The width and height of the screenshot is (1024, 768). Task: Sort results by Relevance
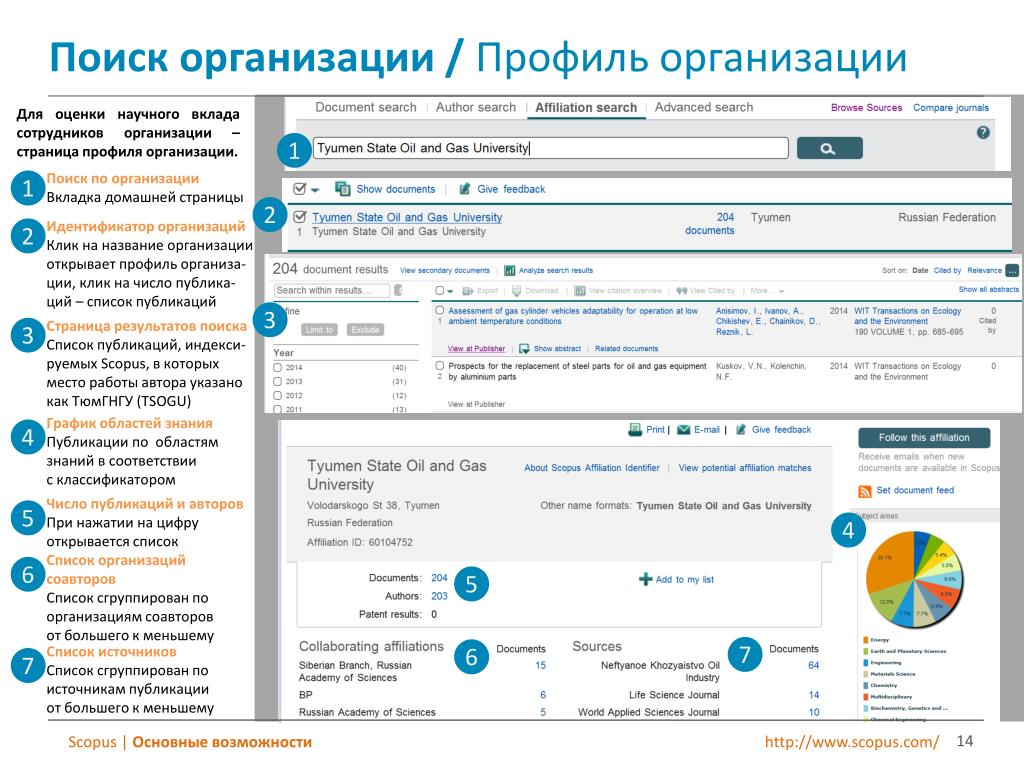[x=984, y=270]
